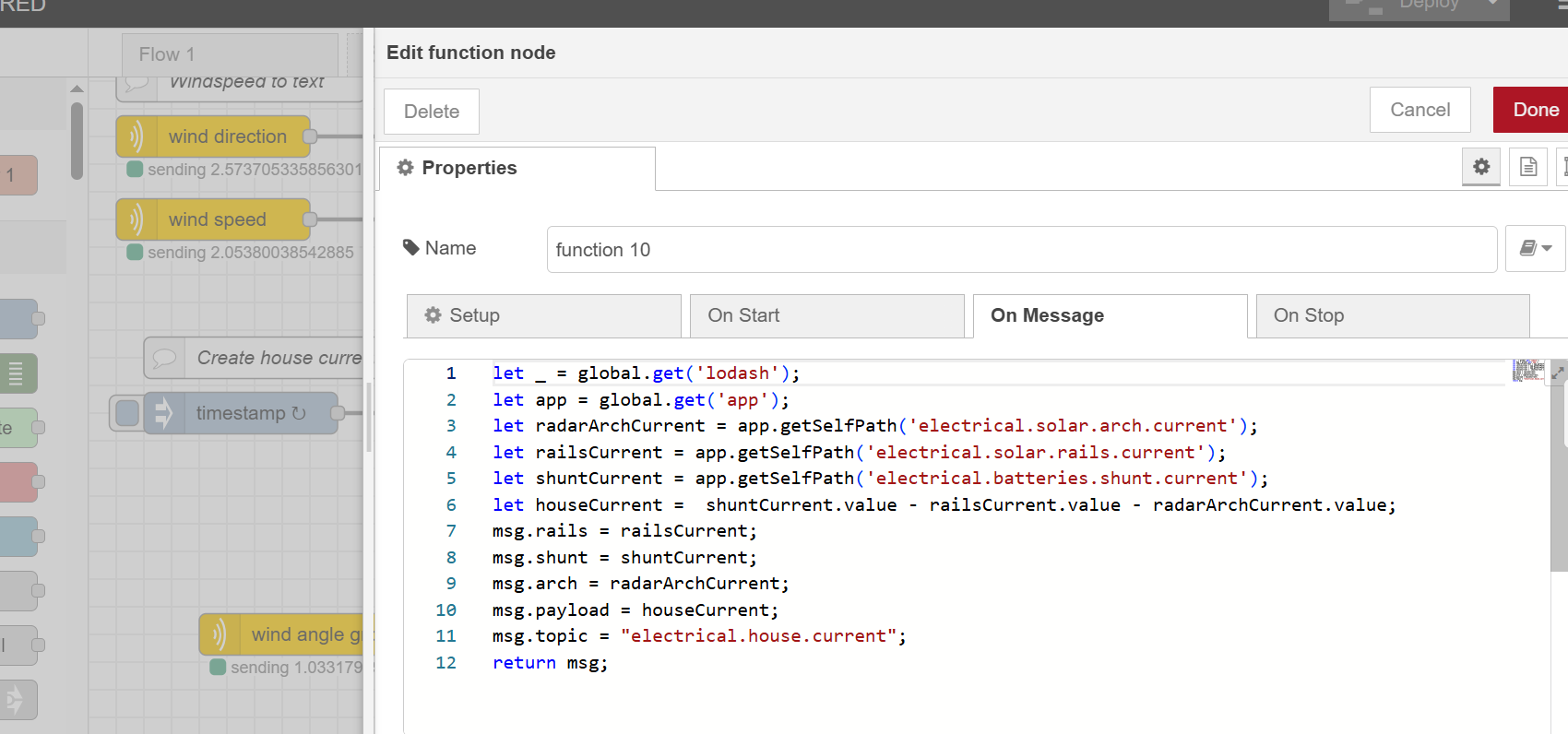
Task: Click the timestamp node arrow icon
Action: [163, 413]
